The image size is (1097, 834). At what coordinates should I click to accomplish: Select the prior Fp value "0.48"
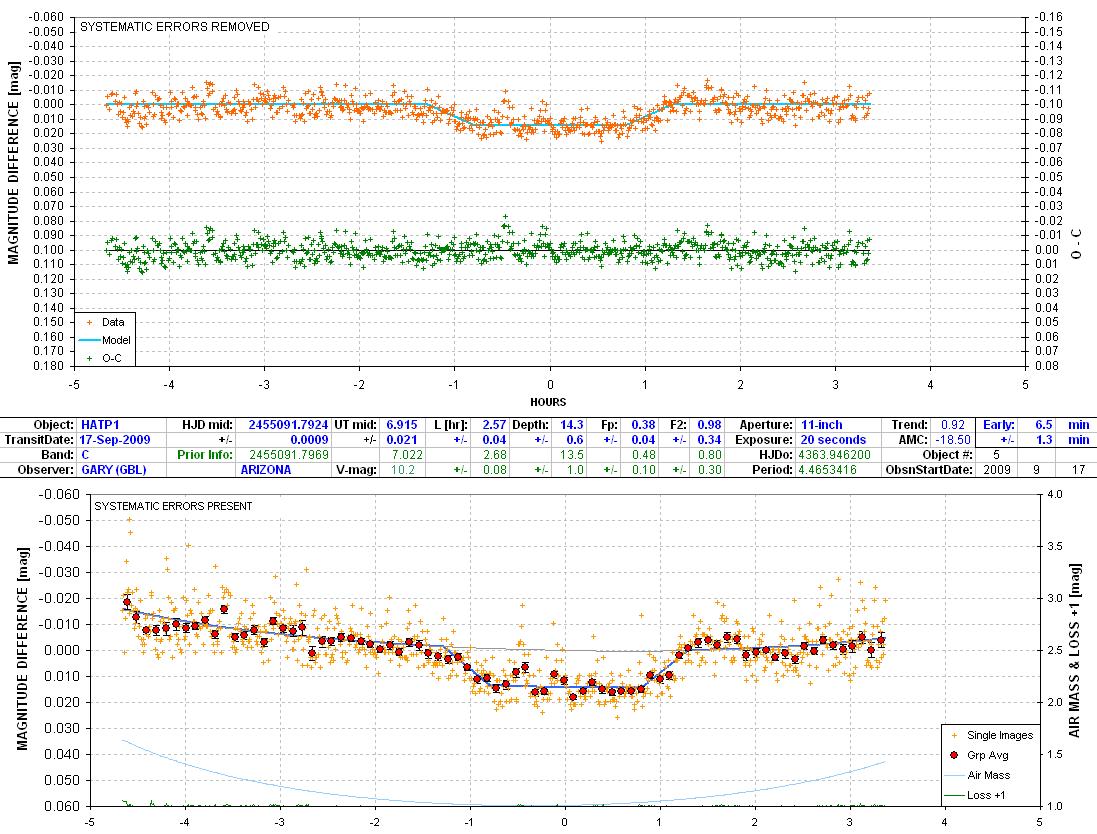[x=644, y=455]
